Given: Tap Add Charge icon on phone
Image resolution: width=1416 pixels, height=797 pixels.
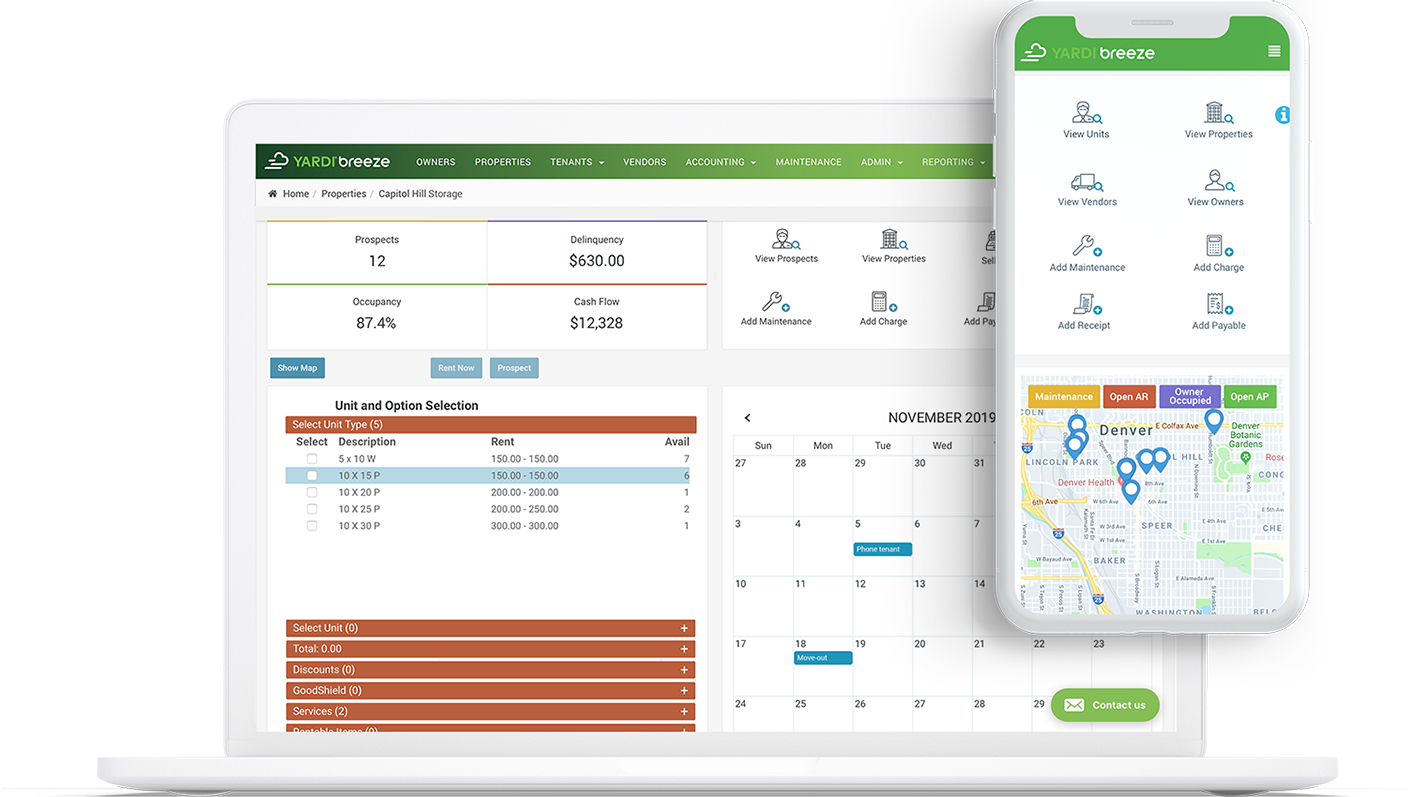Looking at the screenshot, I should click(x=1218, y=246).
